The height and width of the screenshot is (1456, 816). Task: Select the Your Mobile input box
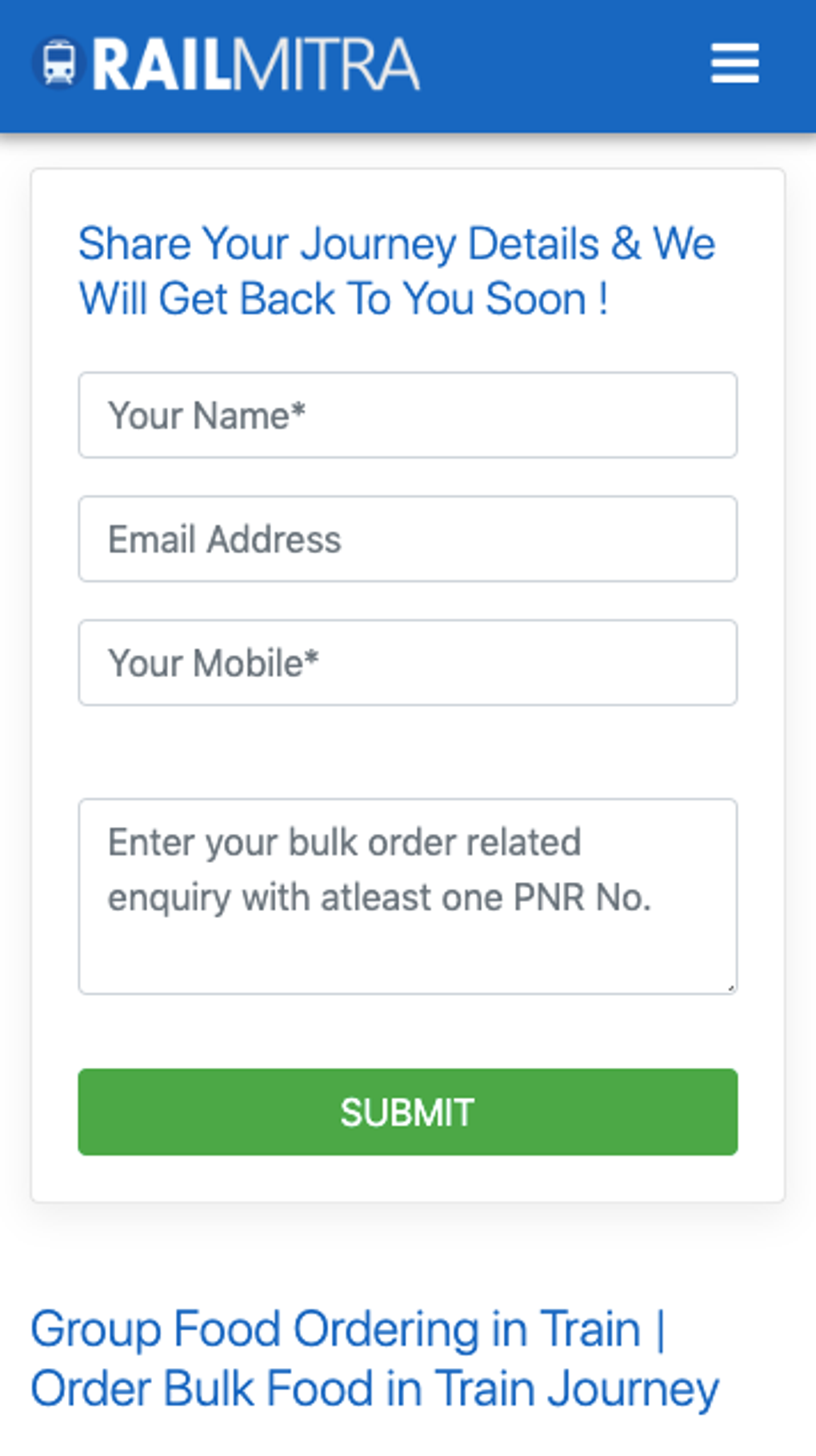pos(407,663)
